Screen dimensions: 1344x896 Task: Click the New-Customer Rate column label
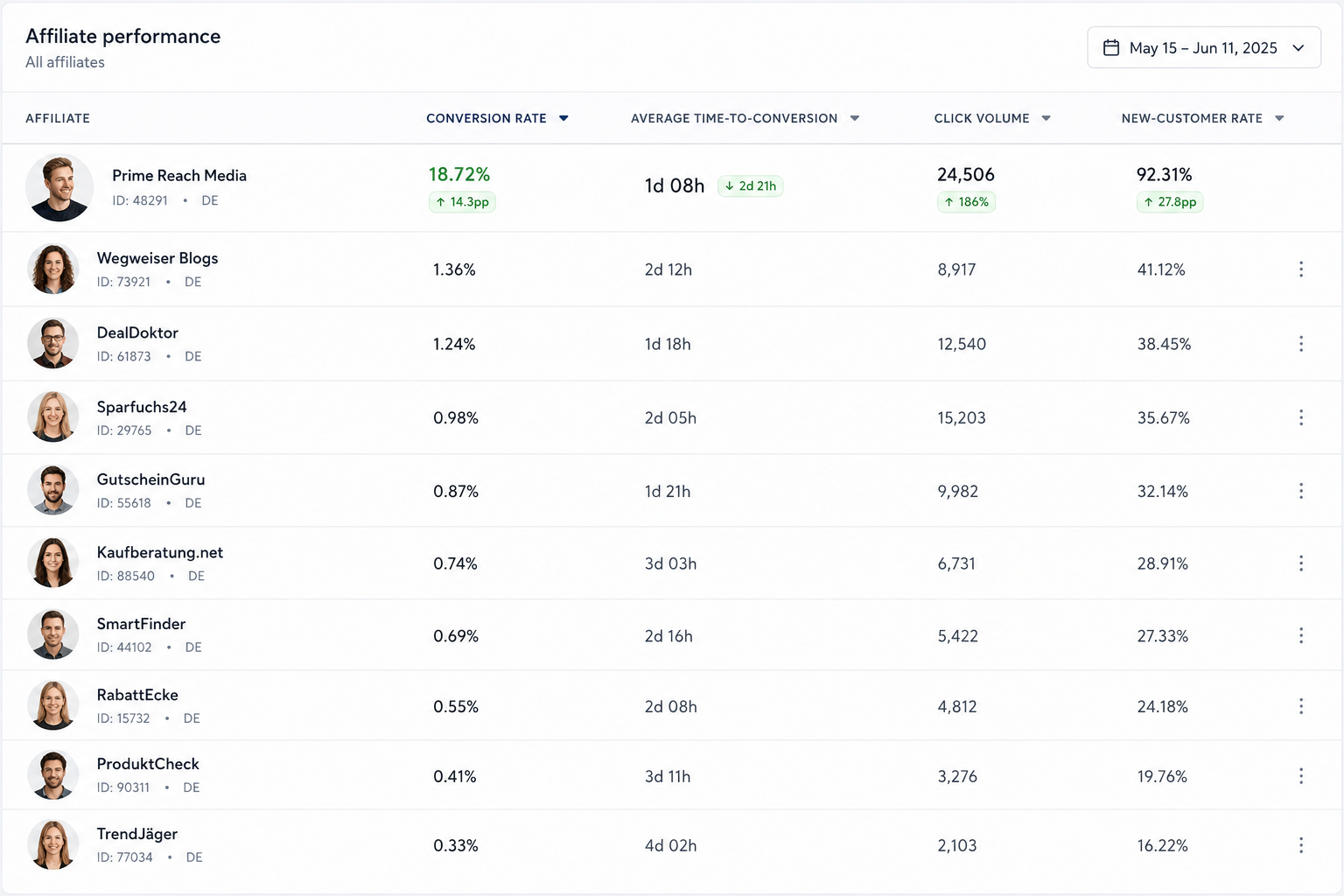point(1192,118)
